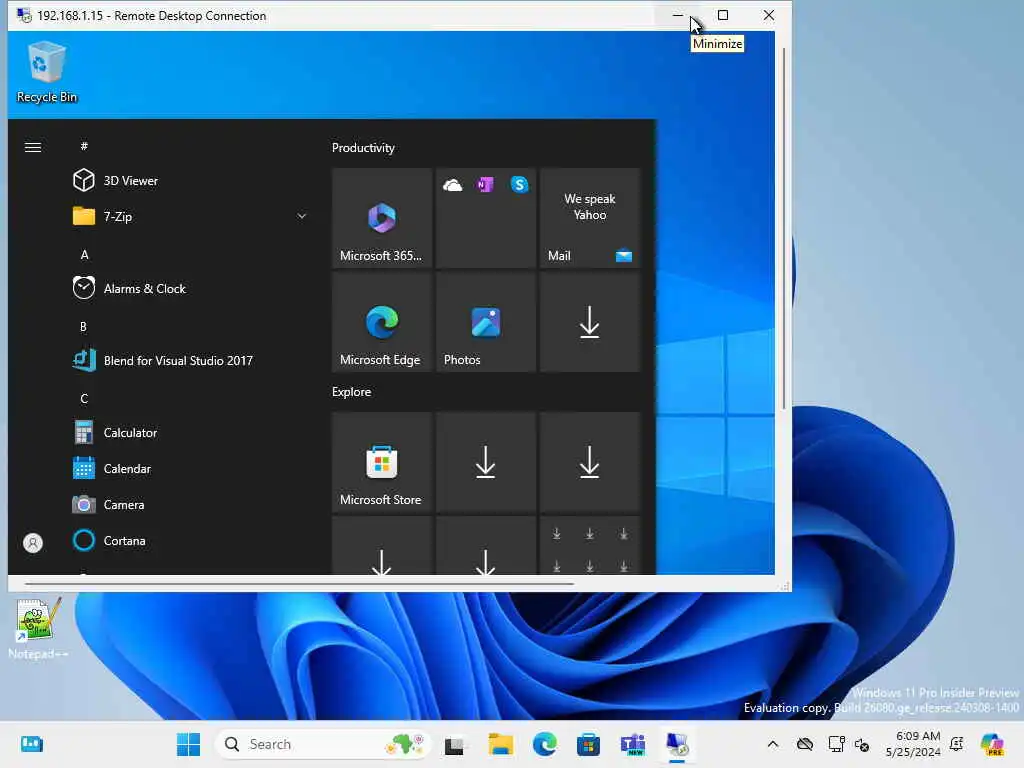Open Task View on host taskbar
Viewport: 1024px width, 768px height.
455,744
